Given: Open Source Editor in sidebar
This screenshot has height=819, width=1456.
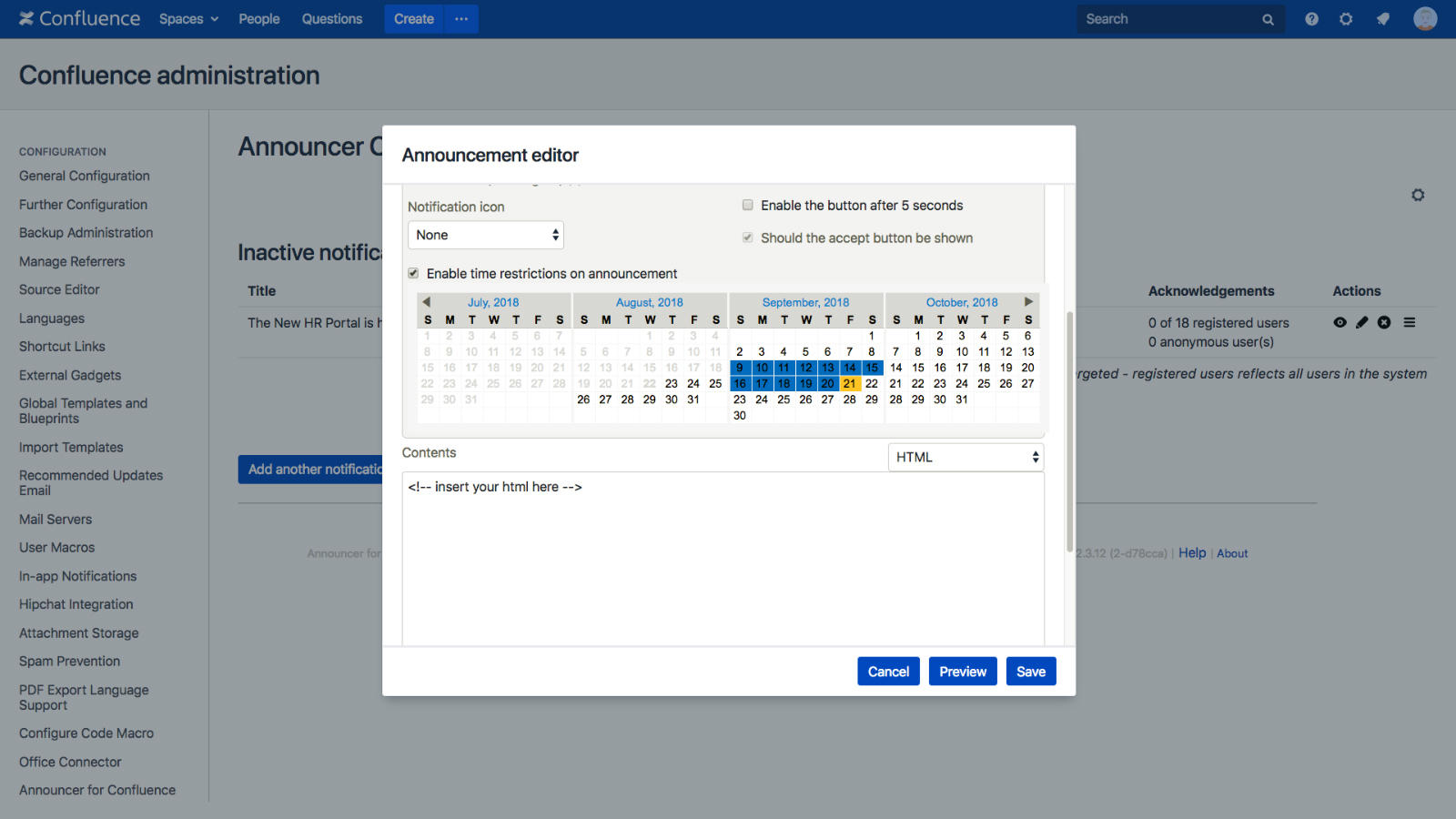Looking at the screenshot, I should (x=59, y=289).
